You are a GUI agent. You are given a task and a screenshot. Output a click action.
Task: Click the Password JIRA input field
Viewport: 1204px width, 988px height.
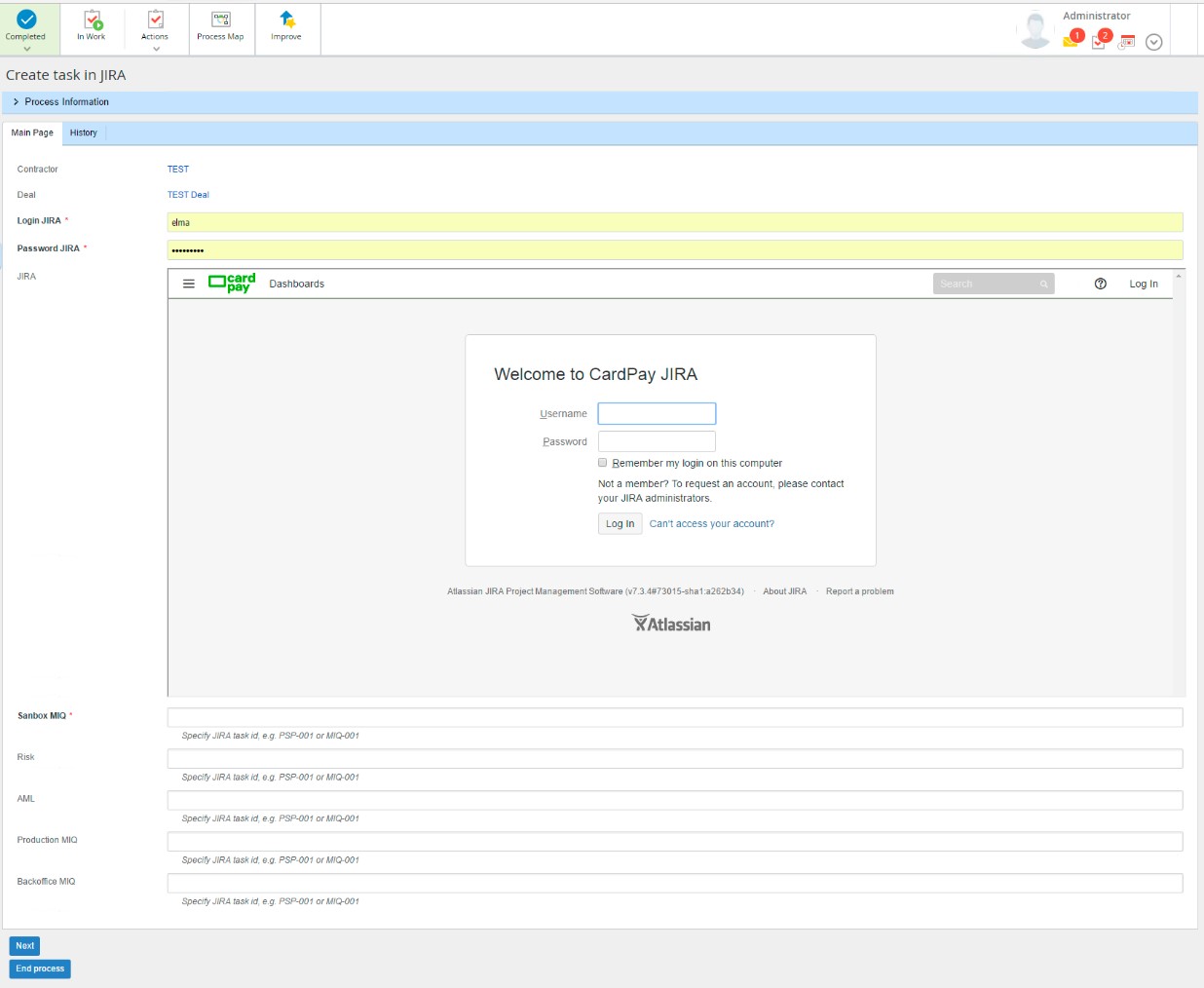675,250
